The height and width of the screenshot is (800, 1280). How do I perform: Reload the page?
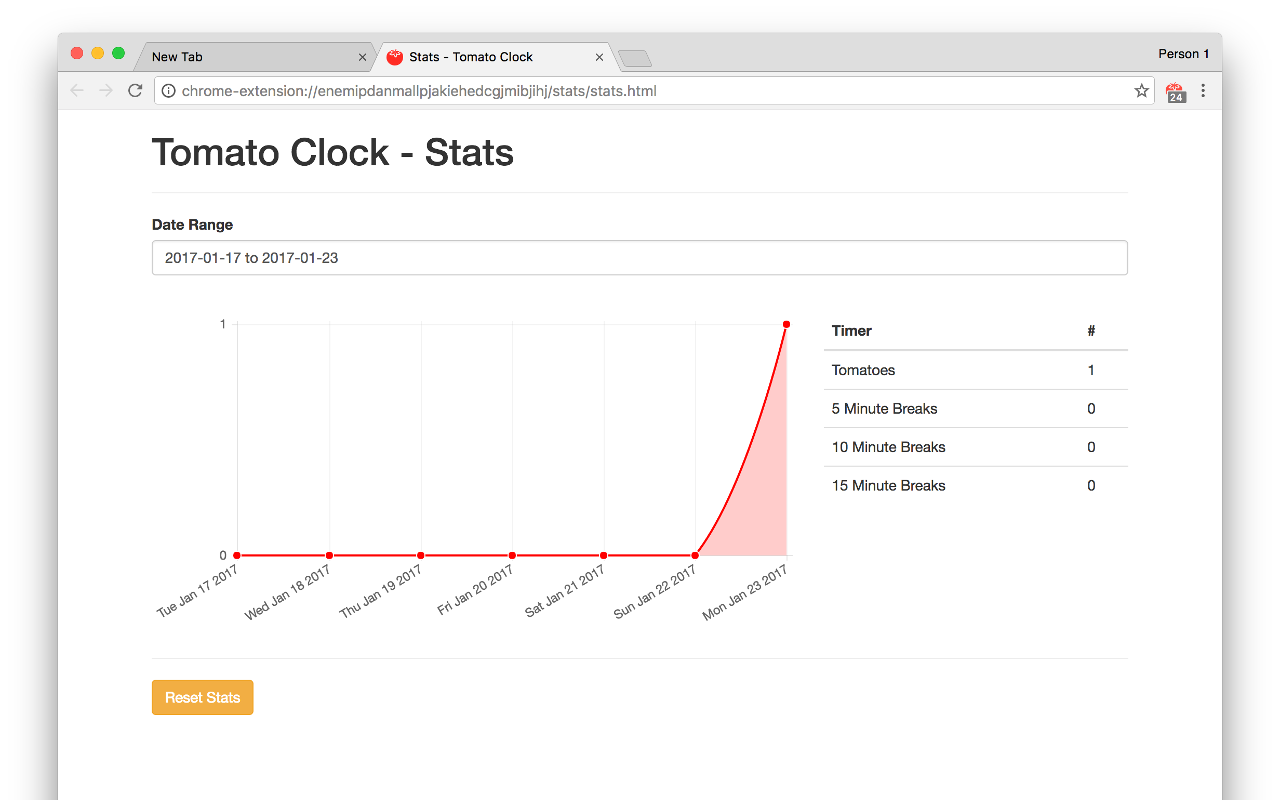(x=135, y=91)
